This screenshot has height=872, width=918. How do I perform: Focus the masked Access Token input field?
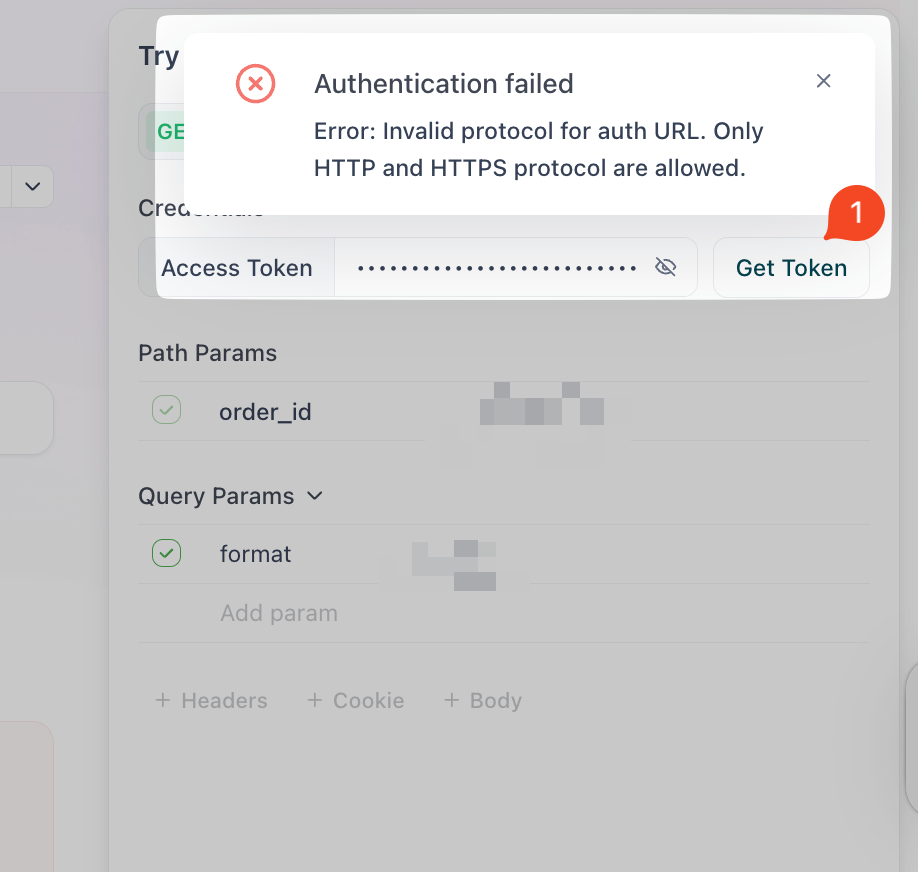[x=497, y=268]
